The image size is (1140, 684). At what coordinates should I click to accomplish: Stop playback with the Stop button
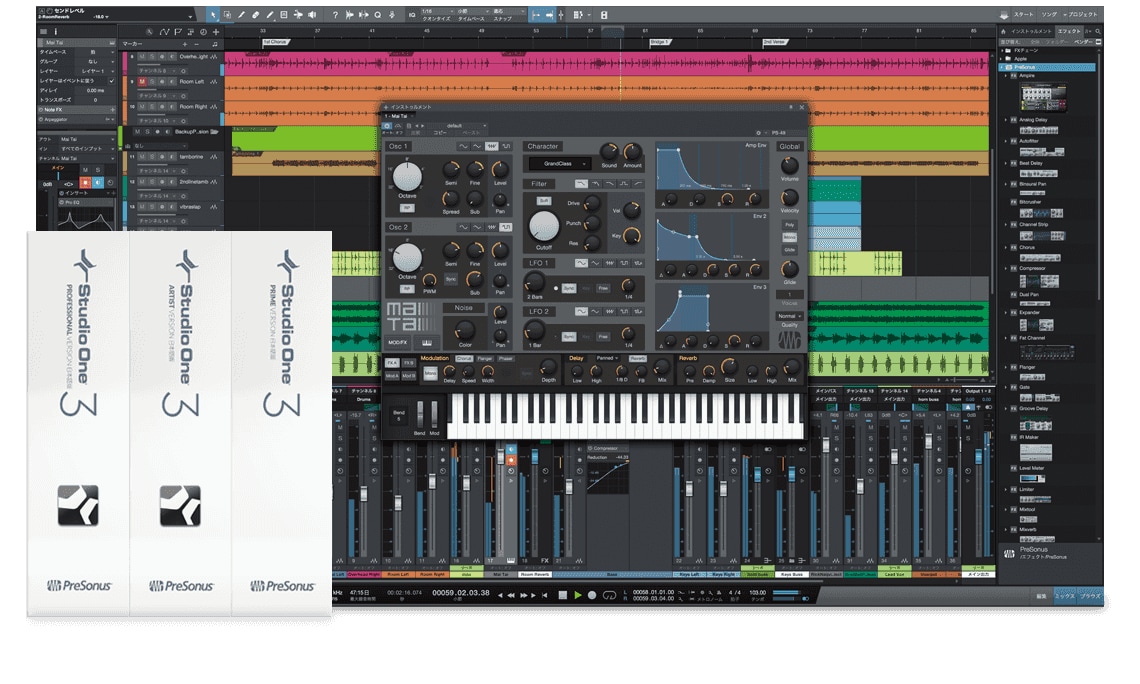pyautogui.click(x=562, y=595)
